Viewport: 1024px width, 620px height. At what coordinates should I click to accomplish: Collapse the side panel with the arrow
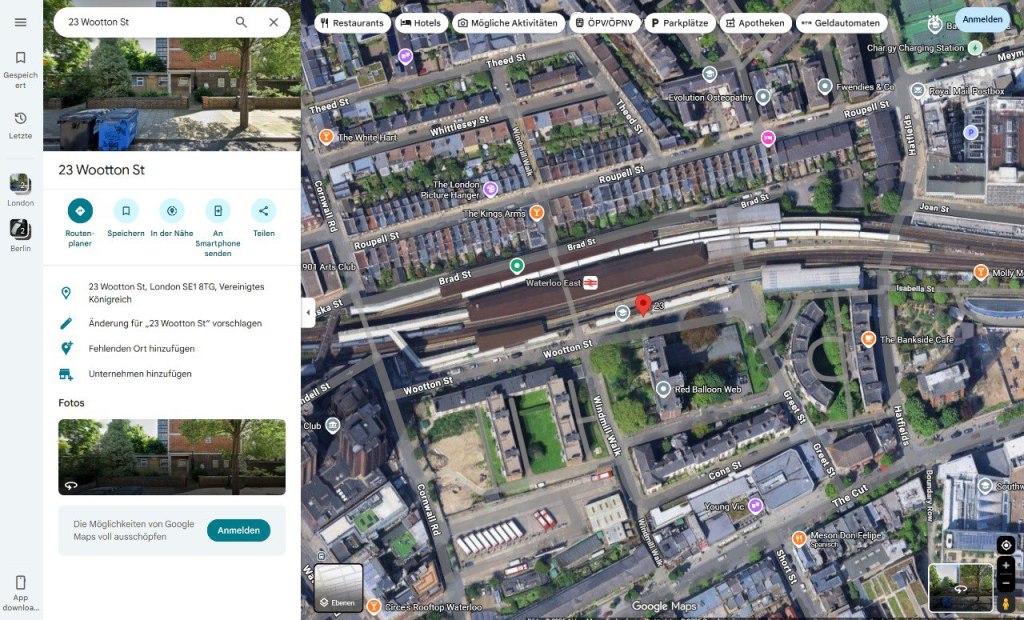[308, 312]
